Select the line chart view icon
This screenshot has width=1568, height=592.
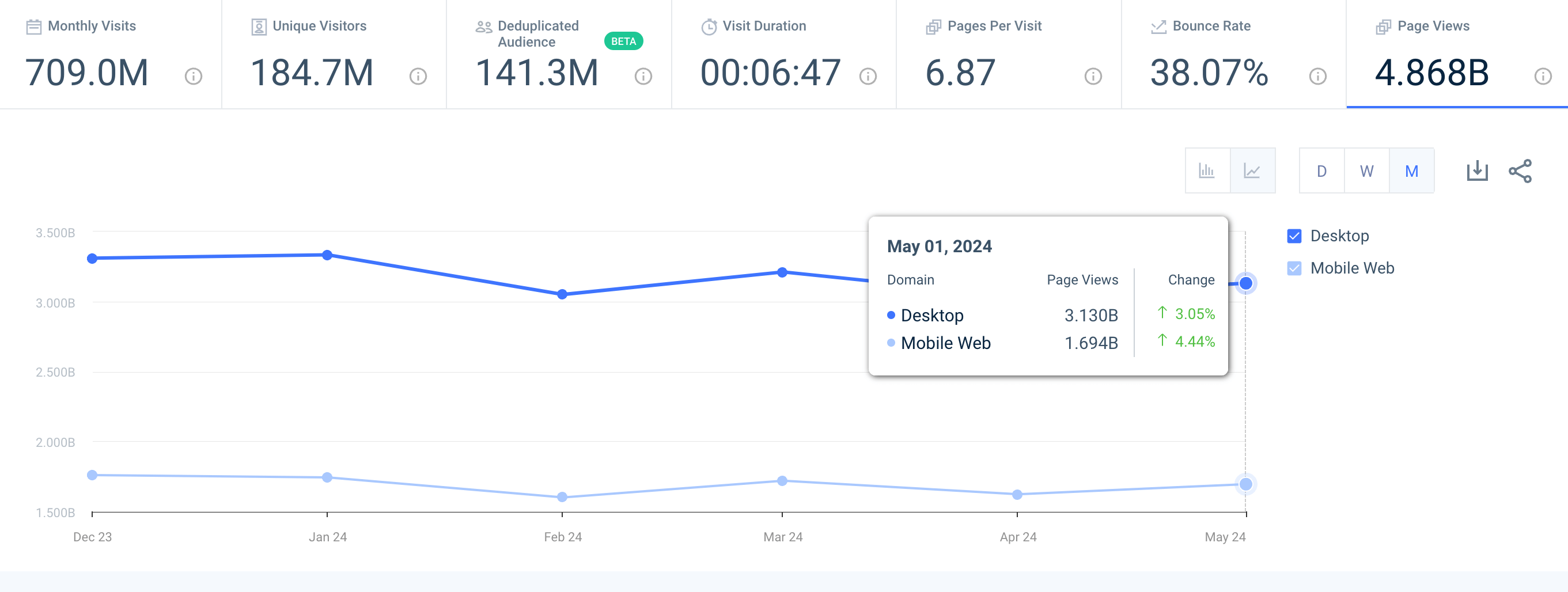(x=1252, y=171)
